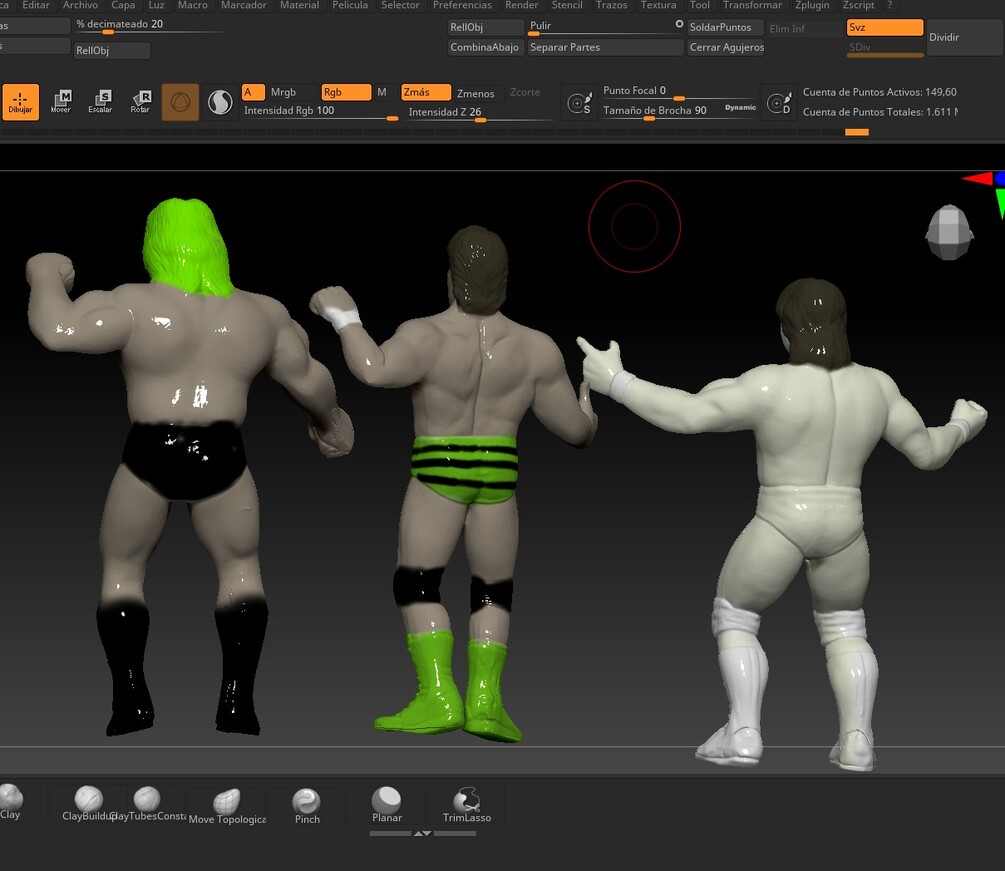Click the Dividir button

pos(965,37)
